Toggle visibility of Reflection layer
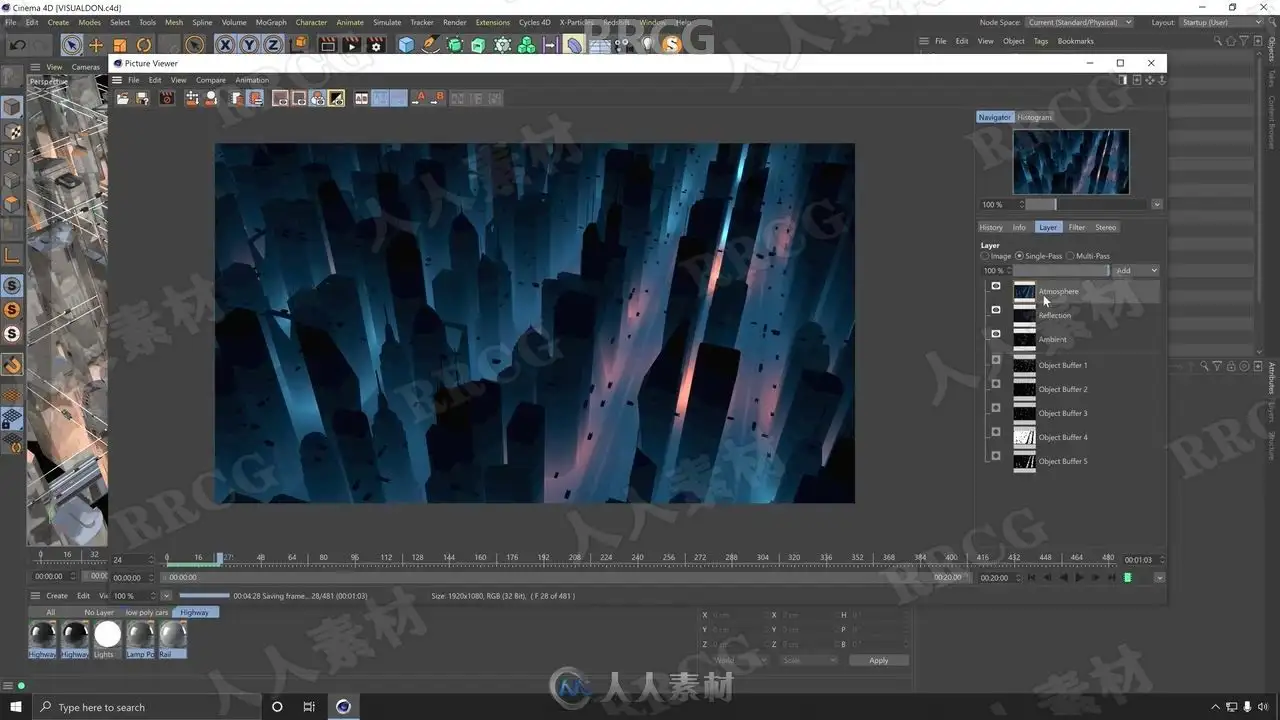The width and height of the screenshot is (1280, 720). (995, 310)
